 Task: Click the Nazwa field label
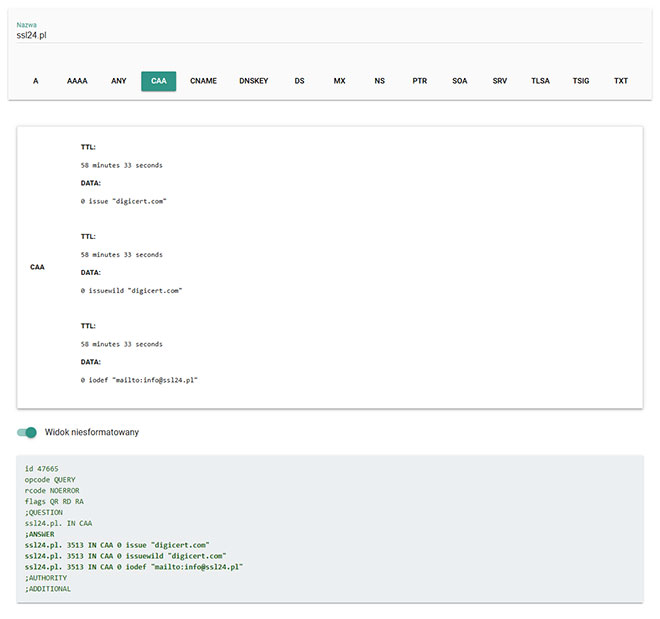[27, 25]
